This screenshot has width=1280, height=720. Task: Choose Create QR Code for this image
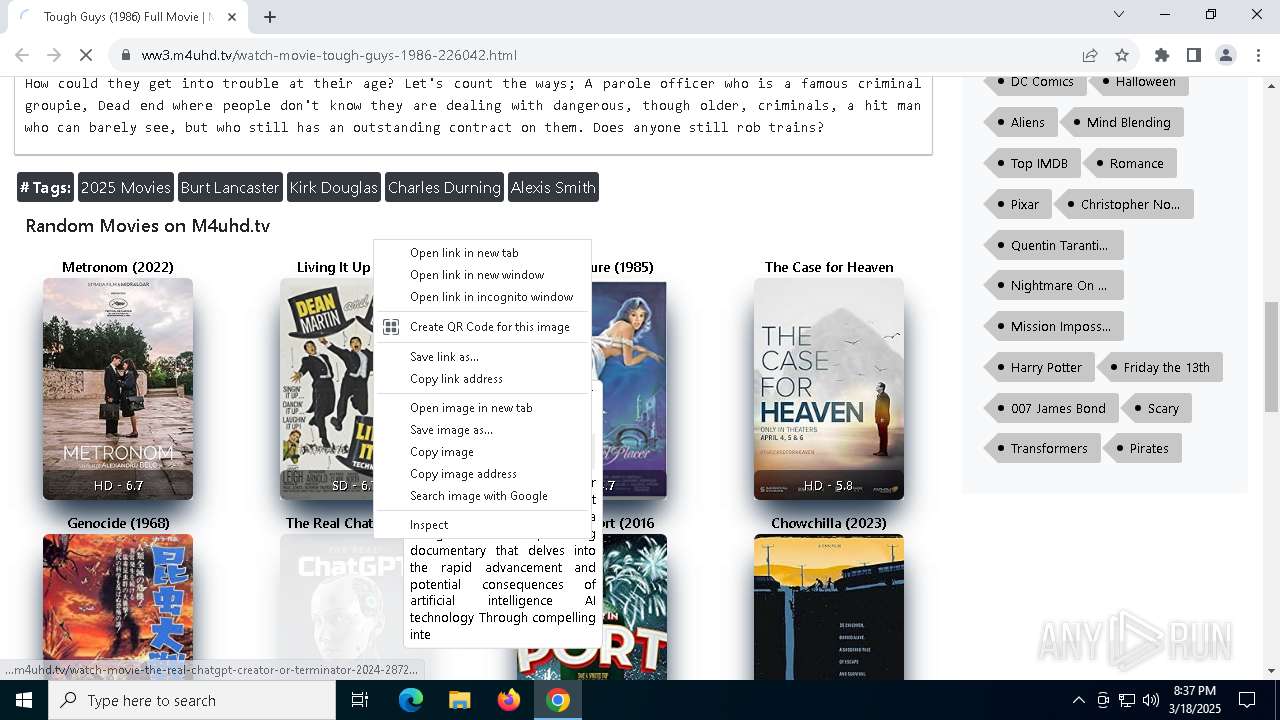coord(482,327)
